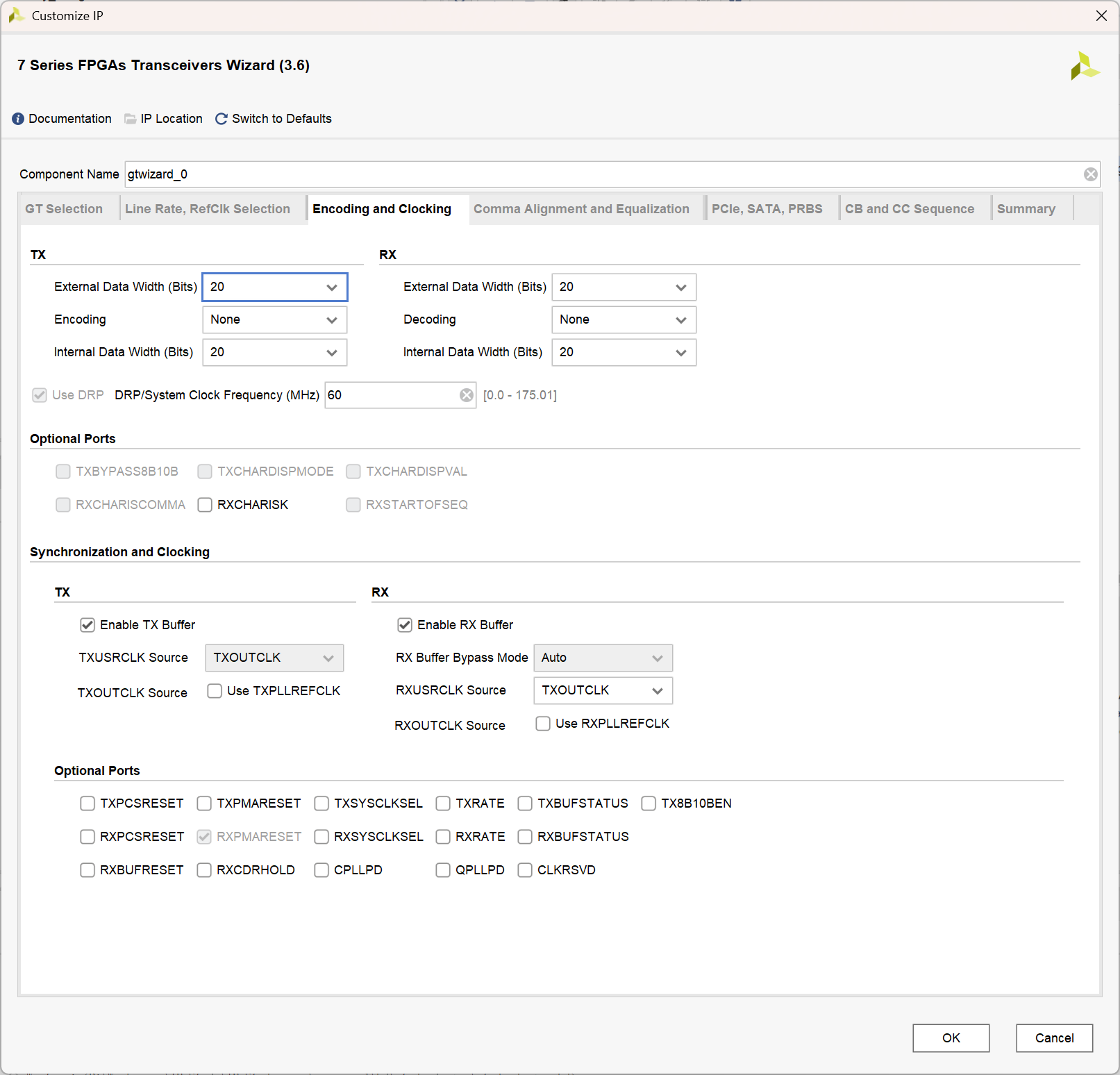Expand TX Internal Data Width dropdown

click(275, 352)
